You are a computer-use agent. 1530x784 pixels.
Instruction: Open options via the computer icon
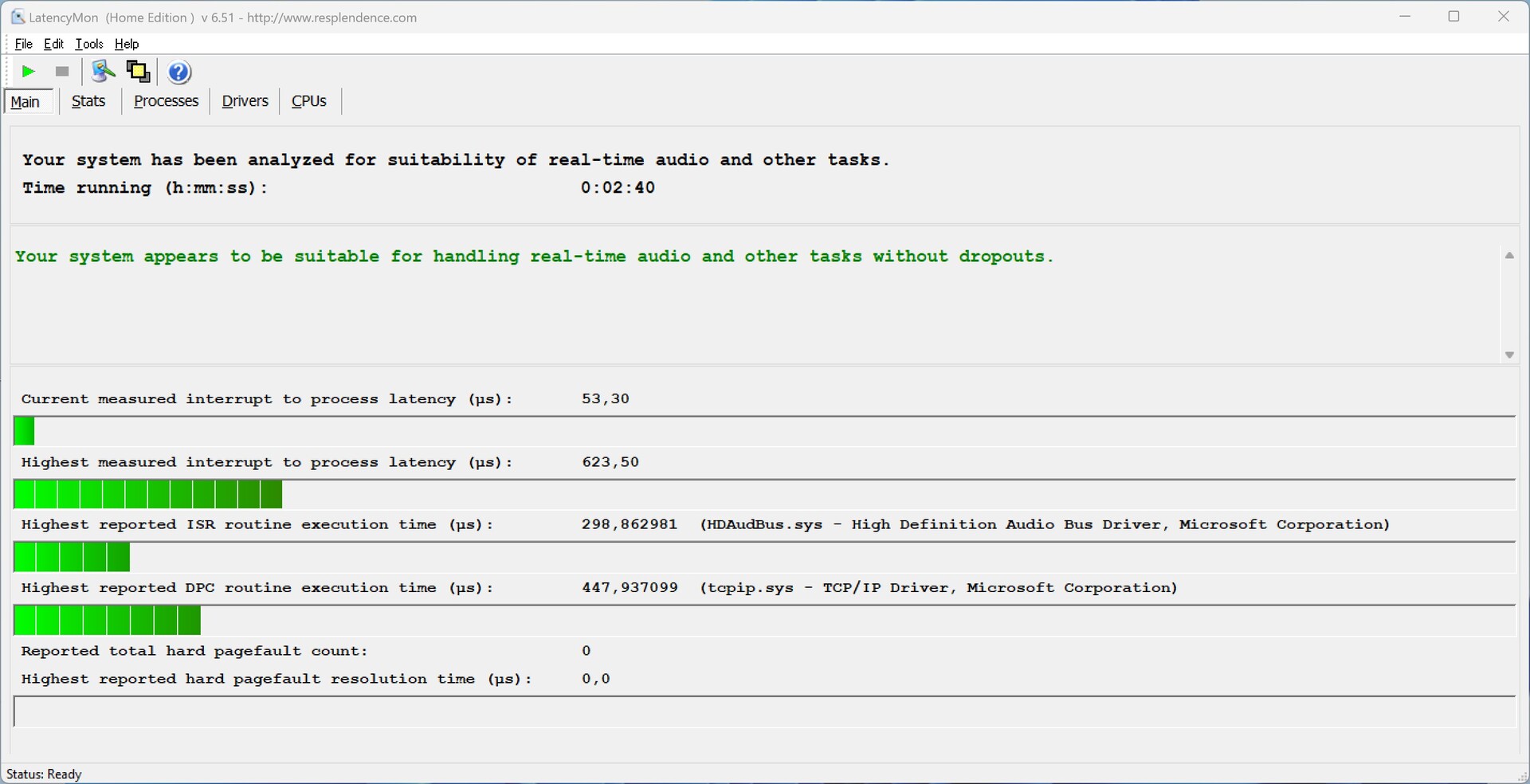click(x=103, y=72)
